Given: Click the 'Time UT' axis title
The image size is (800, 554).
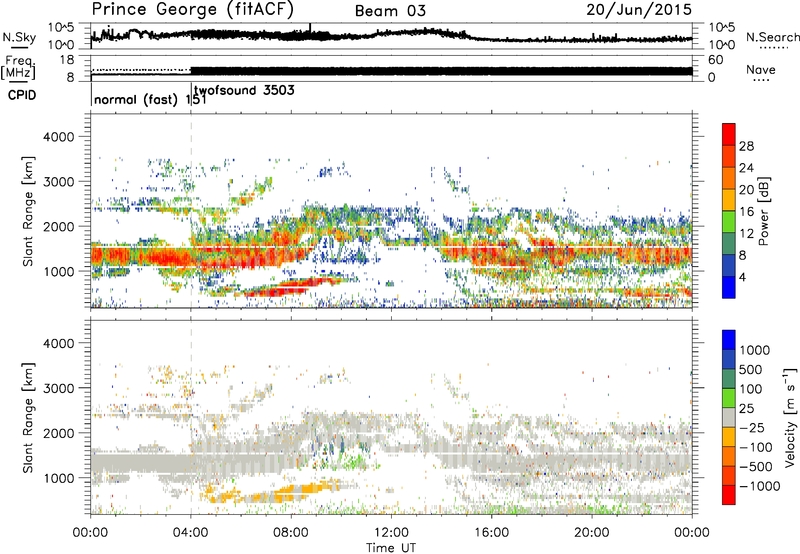Looking at the screenshot, I should click(391, 547).
